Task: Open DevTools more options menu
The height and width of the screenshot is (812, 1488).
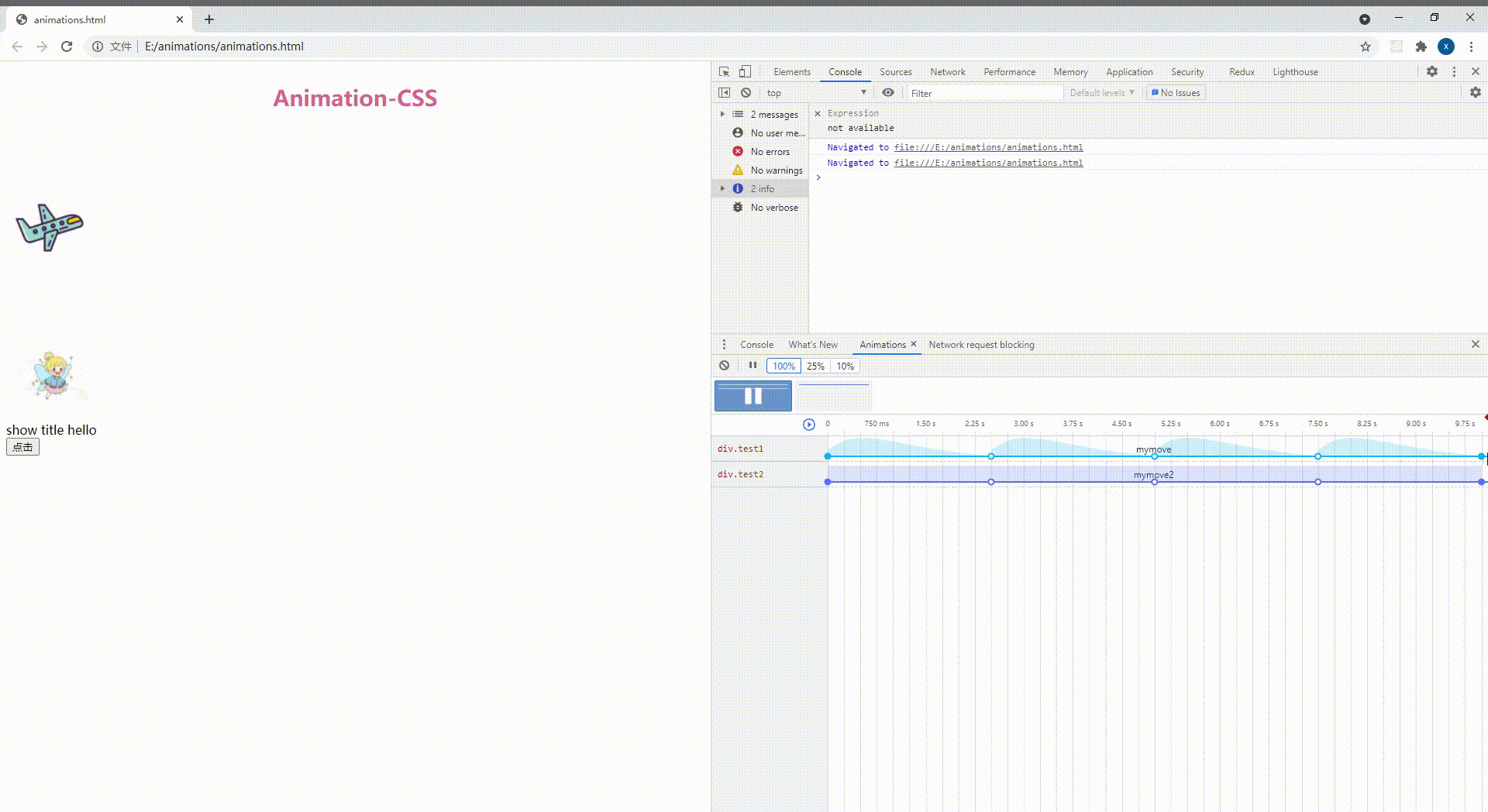Action: pos(1454,71)
